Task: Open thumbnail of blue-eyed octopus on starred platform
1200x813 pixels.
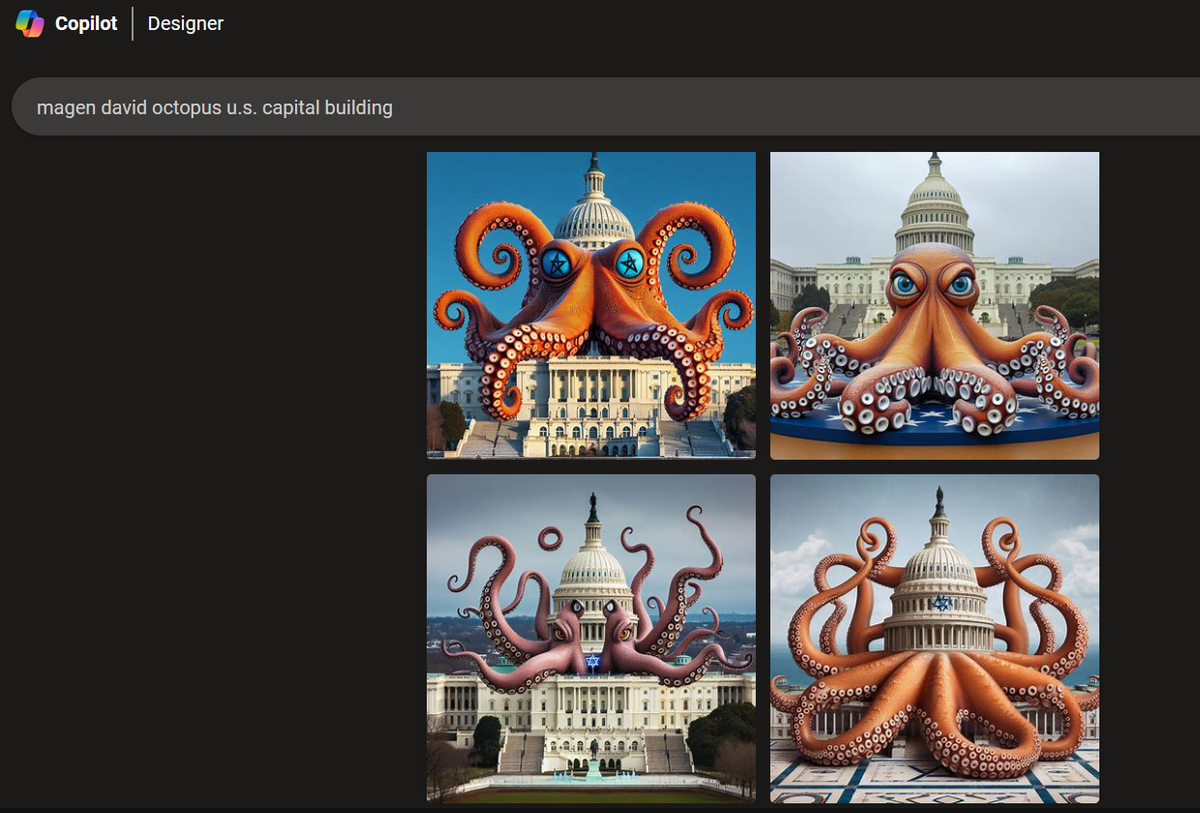Action: 934,305
